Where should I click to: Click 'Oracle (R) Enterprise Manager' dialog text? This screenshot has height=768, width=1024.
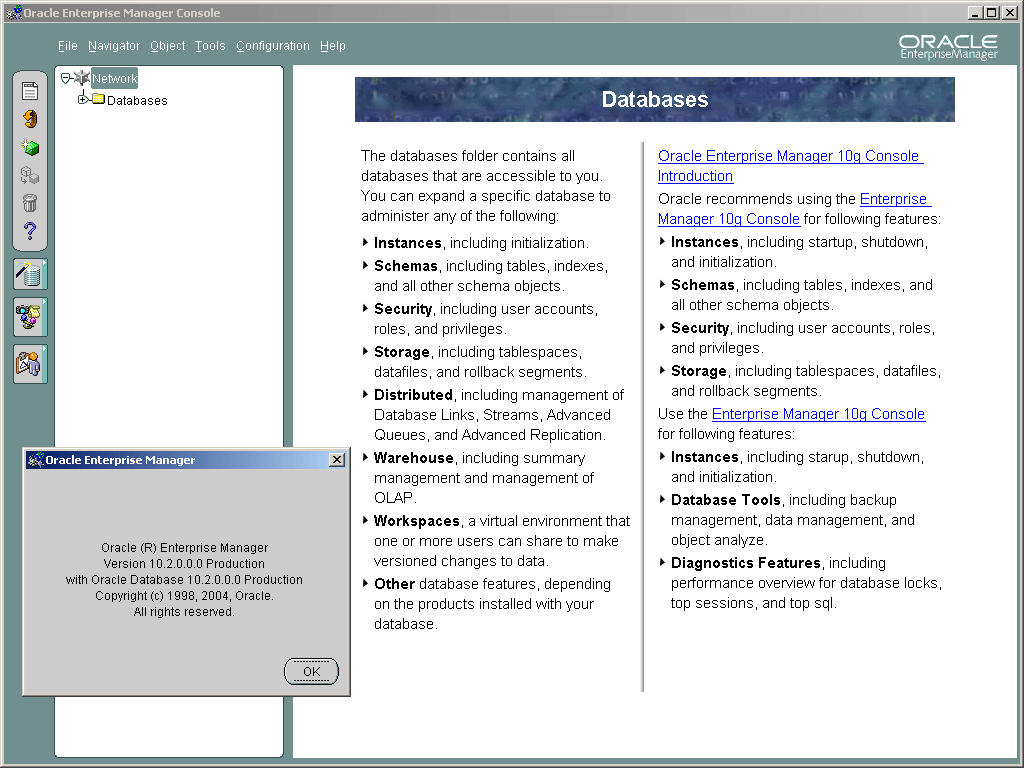(x=184, y=548)
